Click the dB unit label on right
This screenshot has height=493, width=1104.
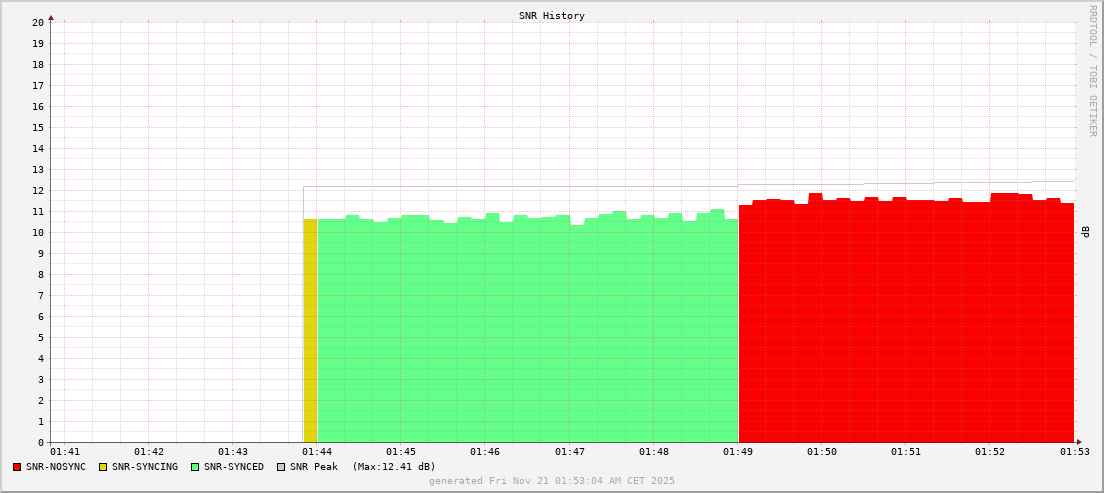(1086, 232)
